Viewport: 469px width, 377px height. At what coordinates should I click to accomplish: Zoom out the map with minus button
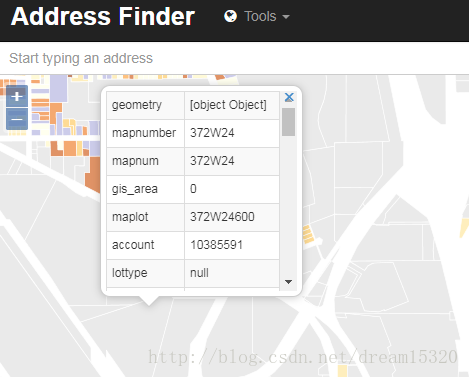[17, 119]
